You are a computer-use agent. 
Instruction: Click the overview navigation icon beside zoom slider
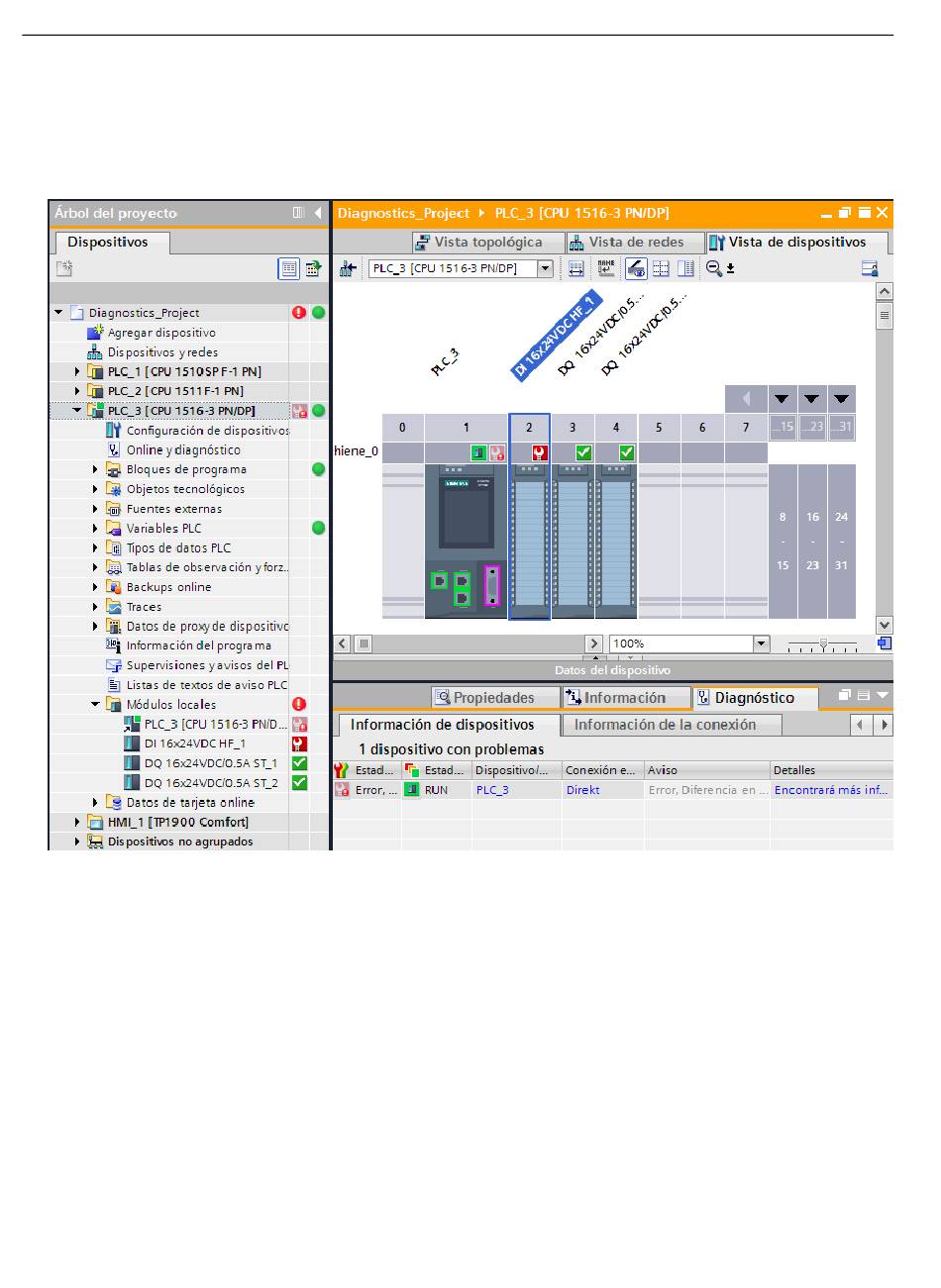pos(885,644)
